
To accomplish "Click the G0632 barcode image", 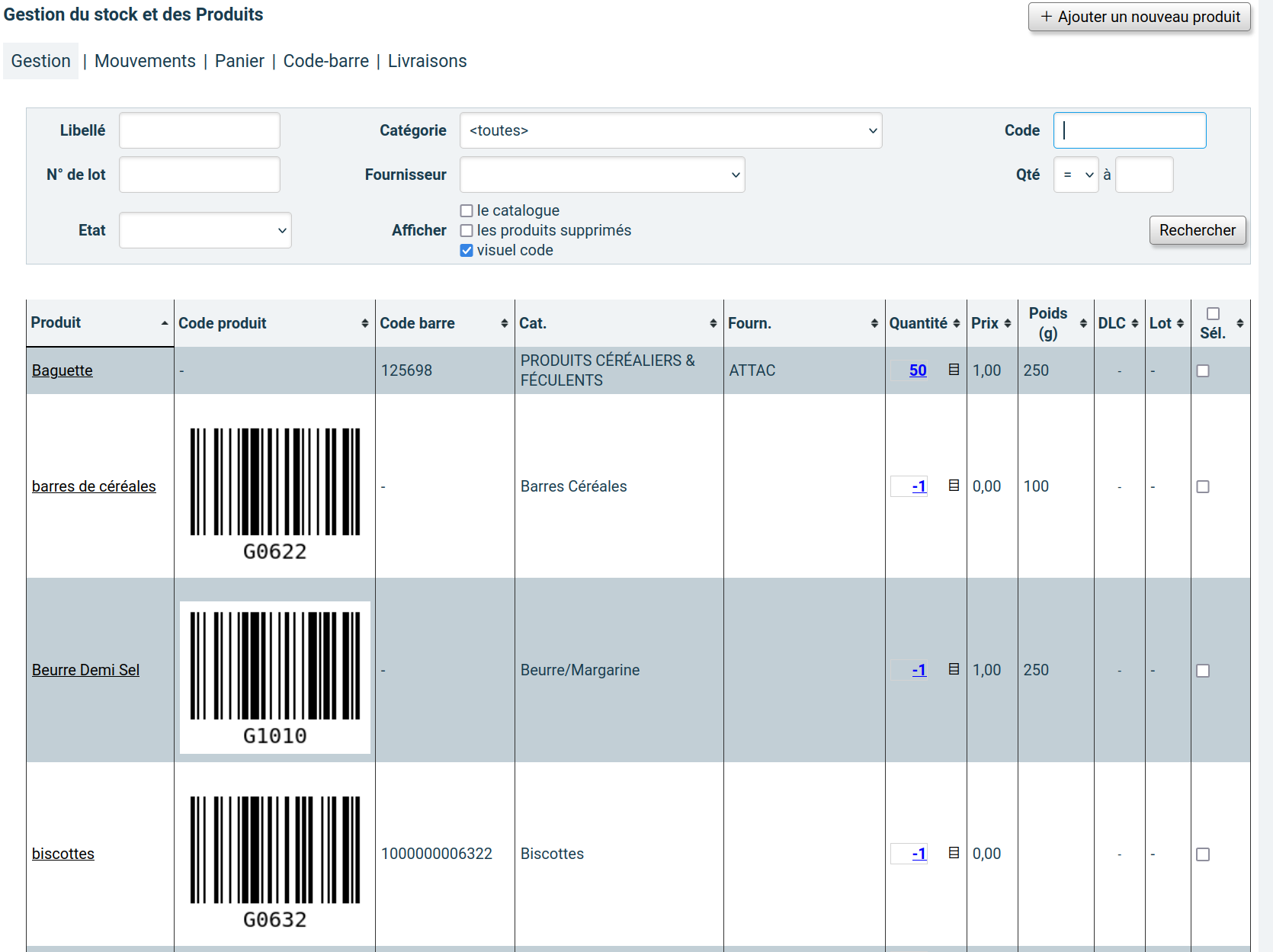I will 275,862.
